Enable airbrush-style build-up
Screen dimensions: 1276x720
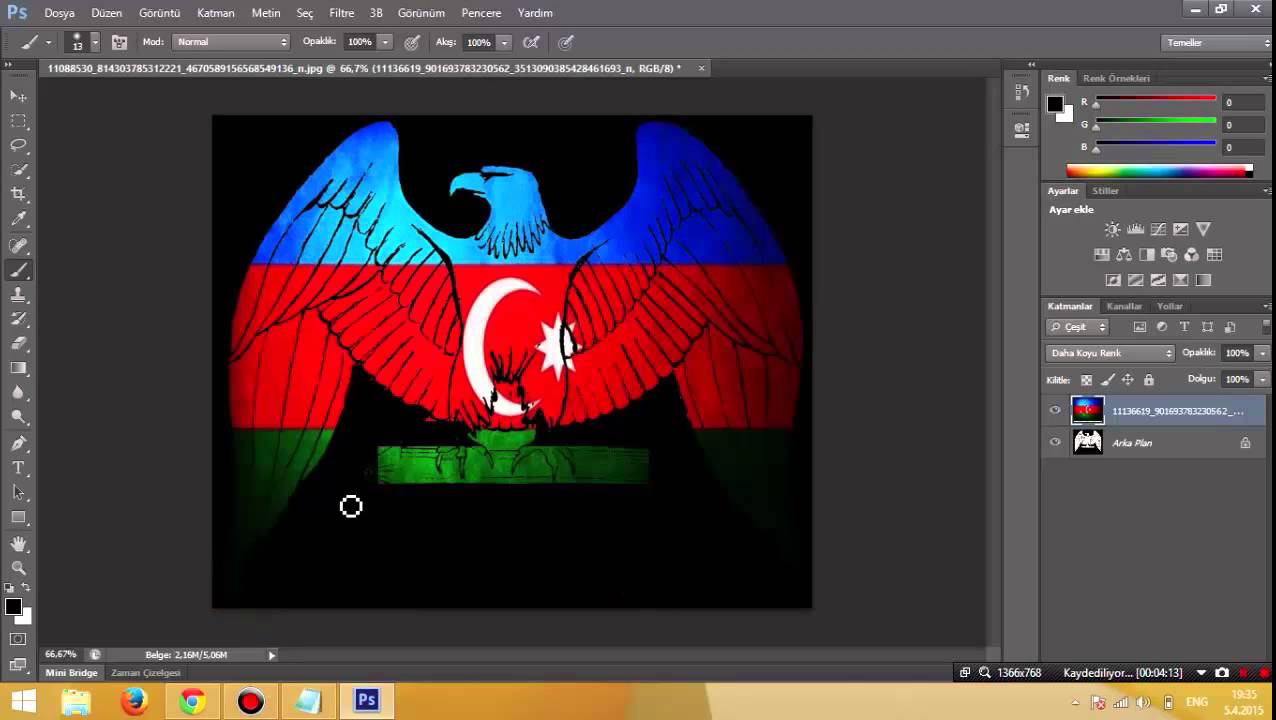pos(532,42)
